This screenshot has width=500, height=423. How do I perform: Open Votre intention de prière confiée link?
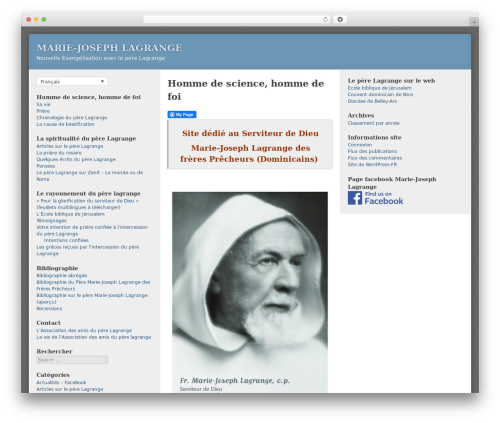[92, 230]
